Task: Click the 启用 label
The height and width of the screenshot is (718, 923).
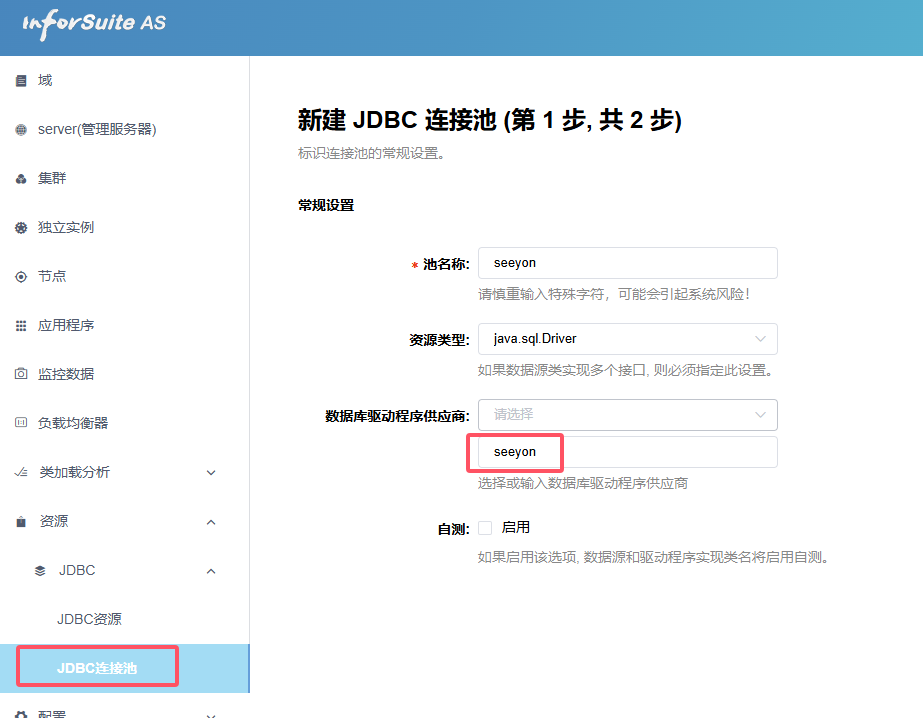Action: click(x=516, y=527)
